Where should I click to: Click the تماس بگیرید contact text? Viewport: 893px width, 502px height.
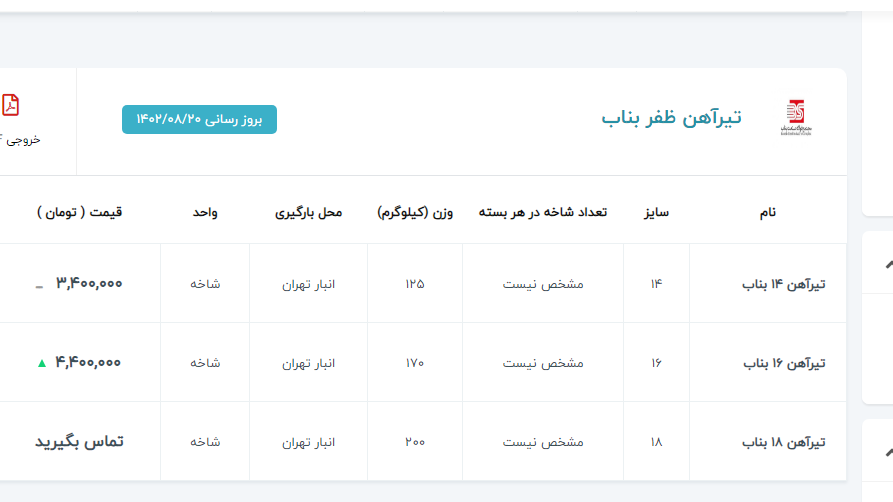79,441
